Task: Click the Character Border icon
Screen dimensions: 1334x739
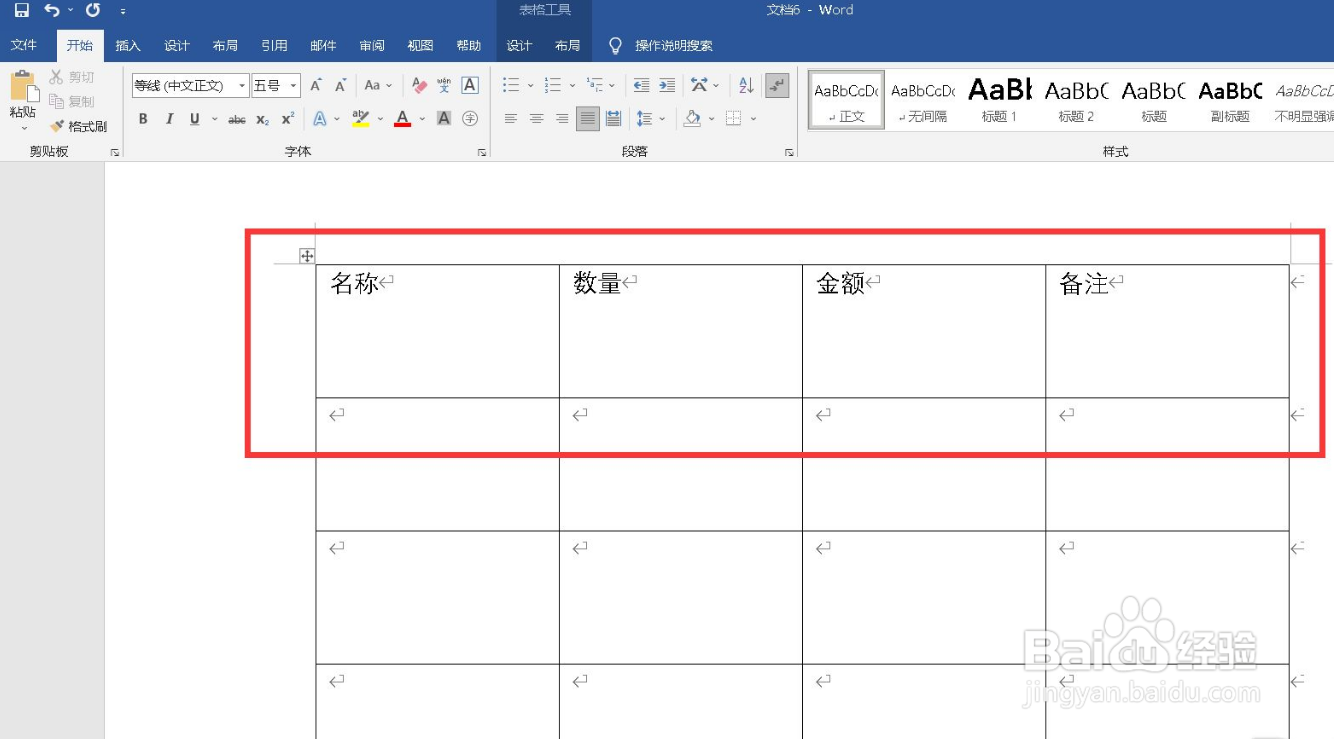Action: [470, 86]
